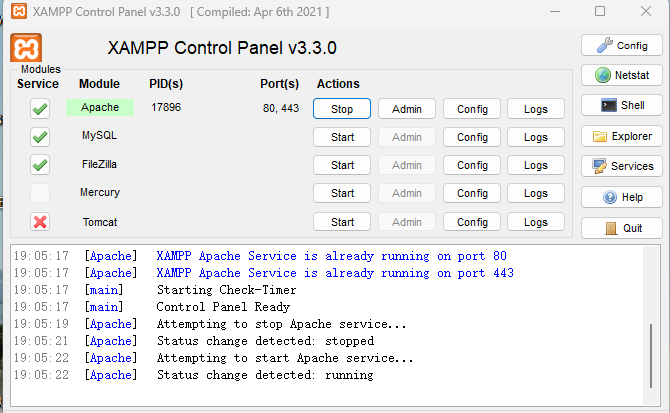
Task: Toggle the MySQL service checkbox
Action: pos(40,137)
